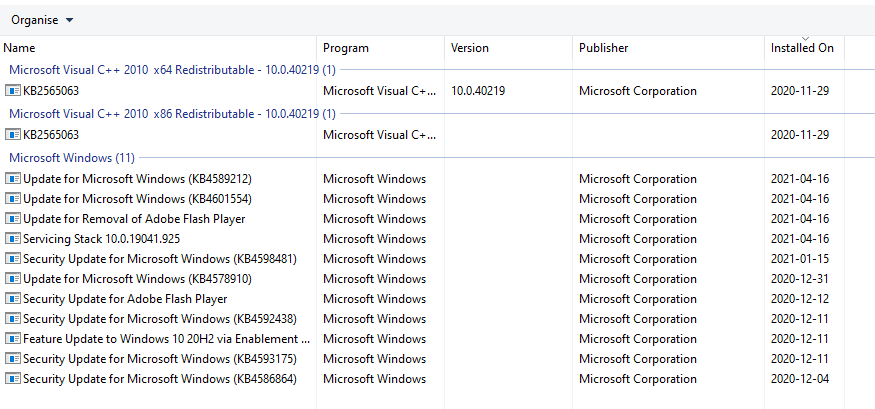Image resolution: width=875 pixels, height=409 pixels.
Task: Select the x86 KB2565063 entry name
Action: tap(51, 134)
